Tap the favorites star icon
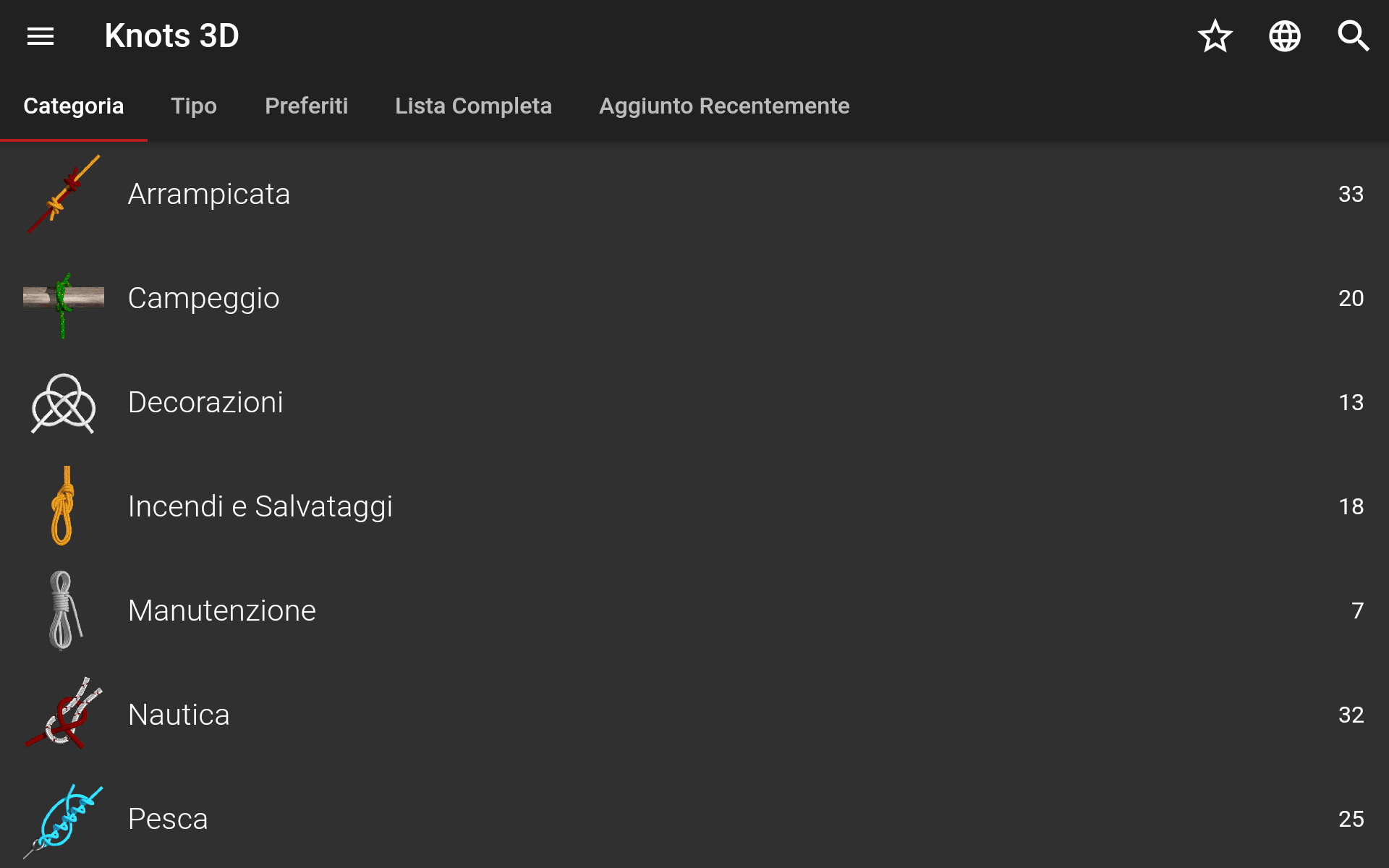 coord(1215,36)
